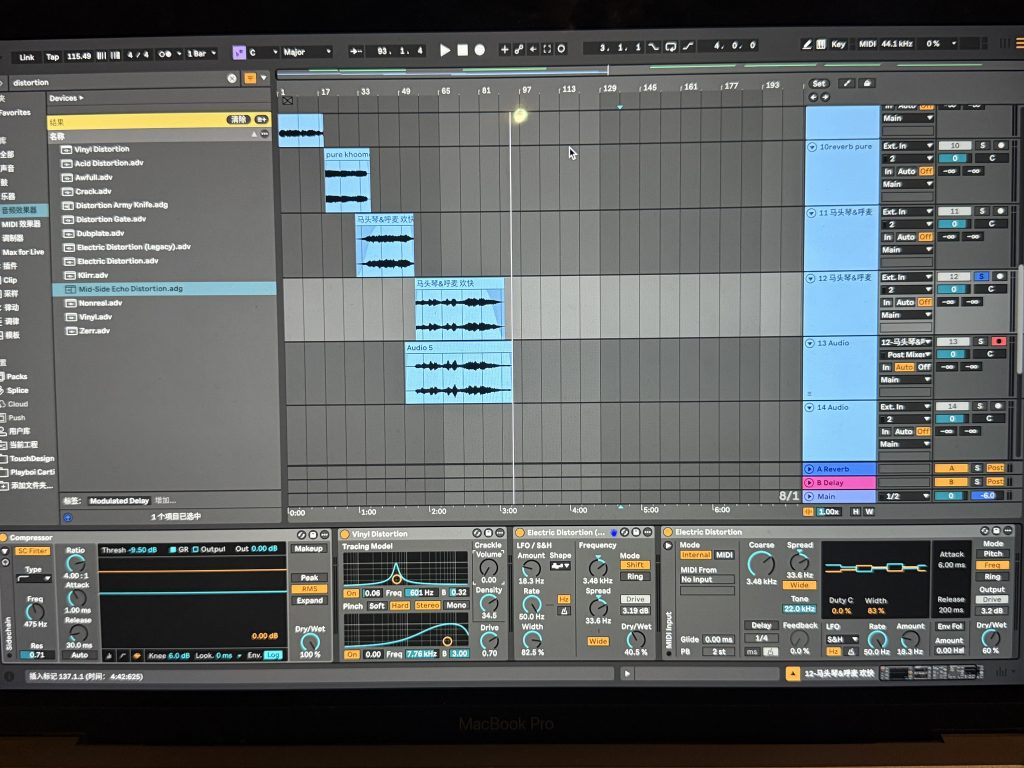Image resolution: width=1024 pixels, height=768 pixels.
Task: Open Packs in the browser sidebar
Action: point(17,377)
